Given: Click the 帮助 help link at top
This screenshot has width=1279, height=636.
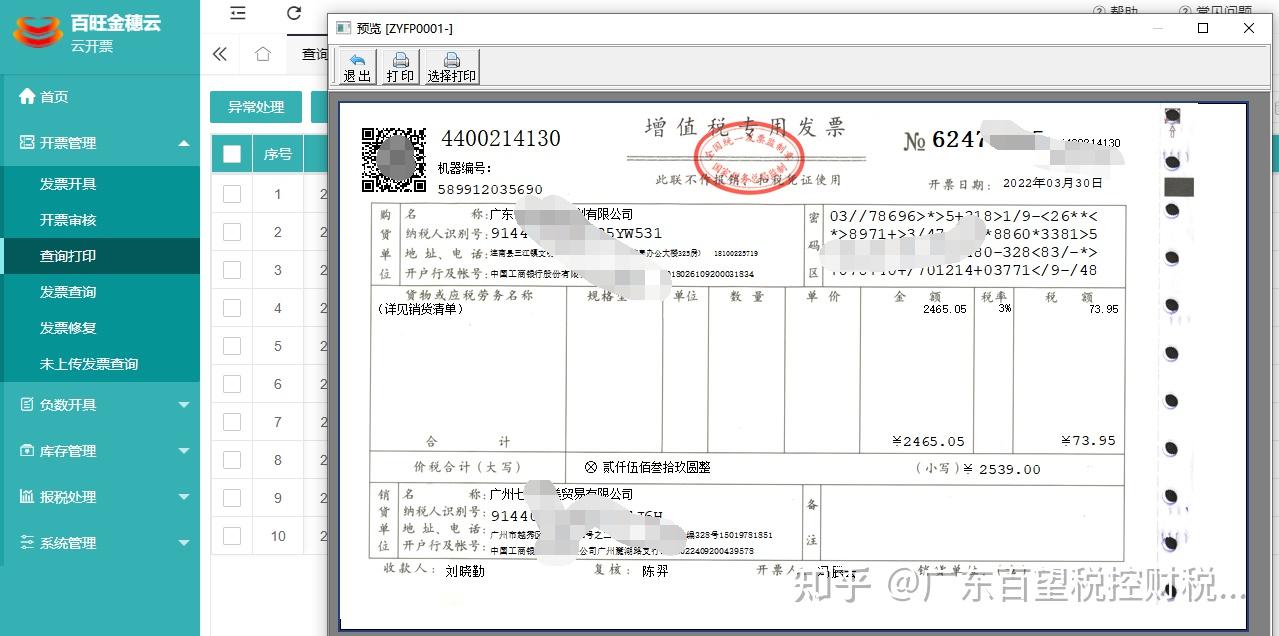Looking at the screenshot, I should pyautogui.click(x=1115, y=10).
